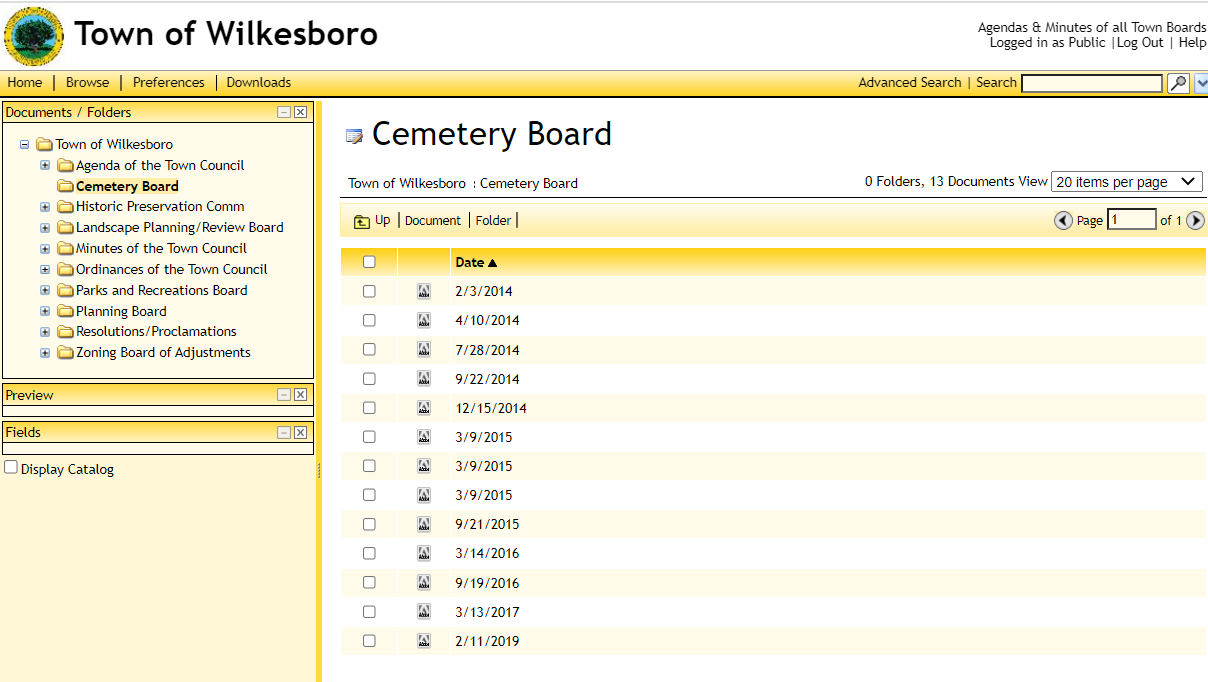
Task: Open the items per page dropdown
Action: (x=1126, y=182)
